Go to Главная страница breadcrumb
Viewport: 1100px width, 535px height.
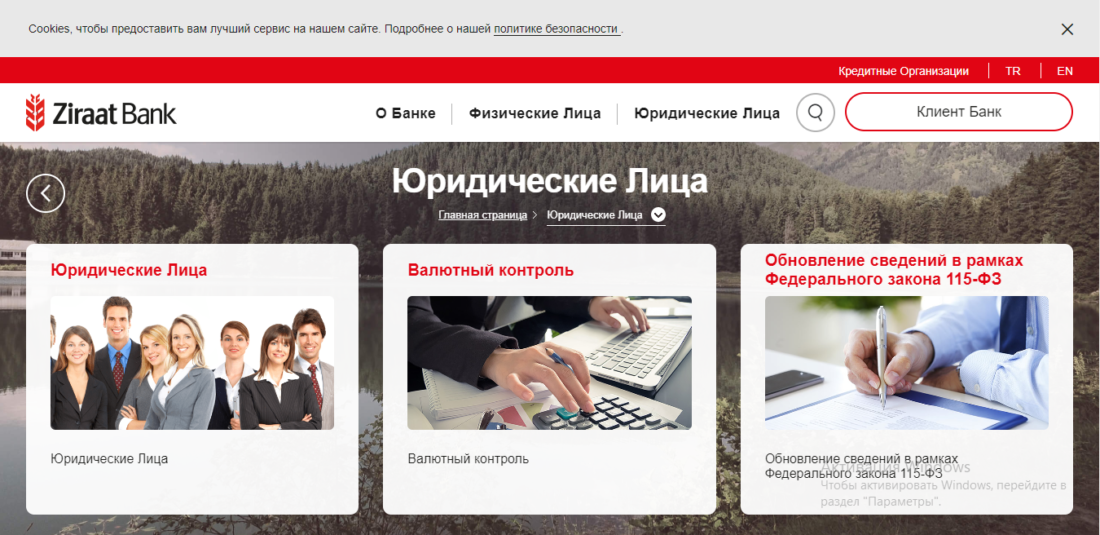(482, 215)
